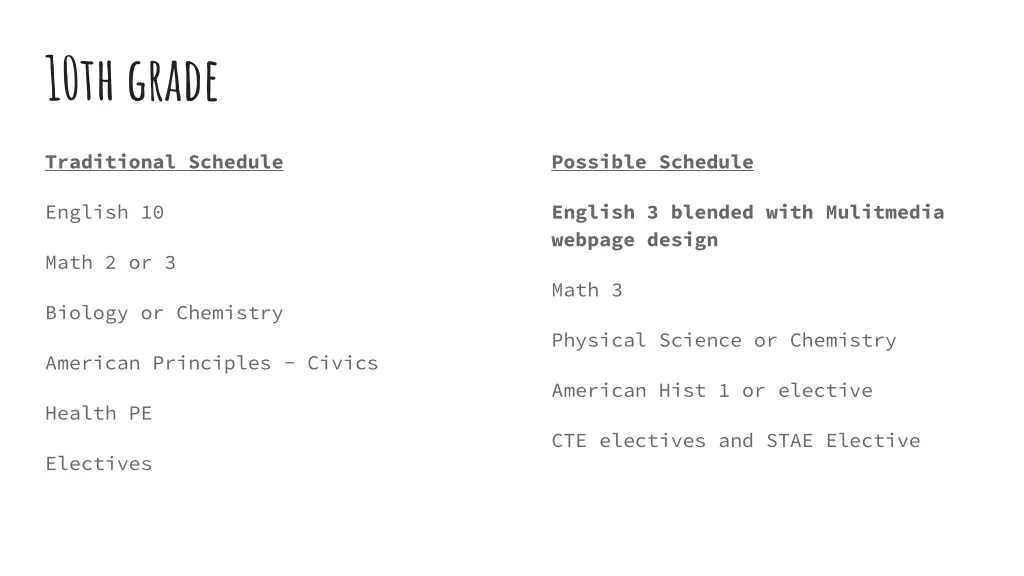Image resolution: width=1024 pixels, height=576 pixels.
Task: Click the word STAE
Action: point(790,441)
